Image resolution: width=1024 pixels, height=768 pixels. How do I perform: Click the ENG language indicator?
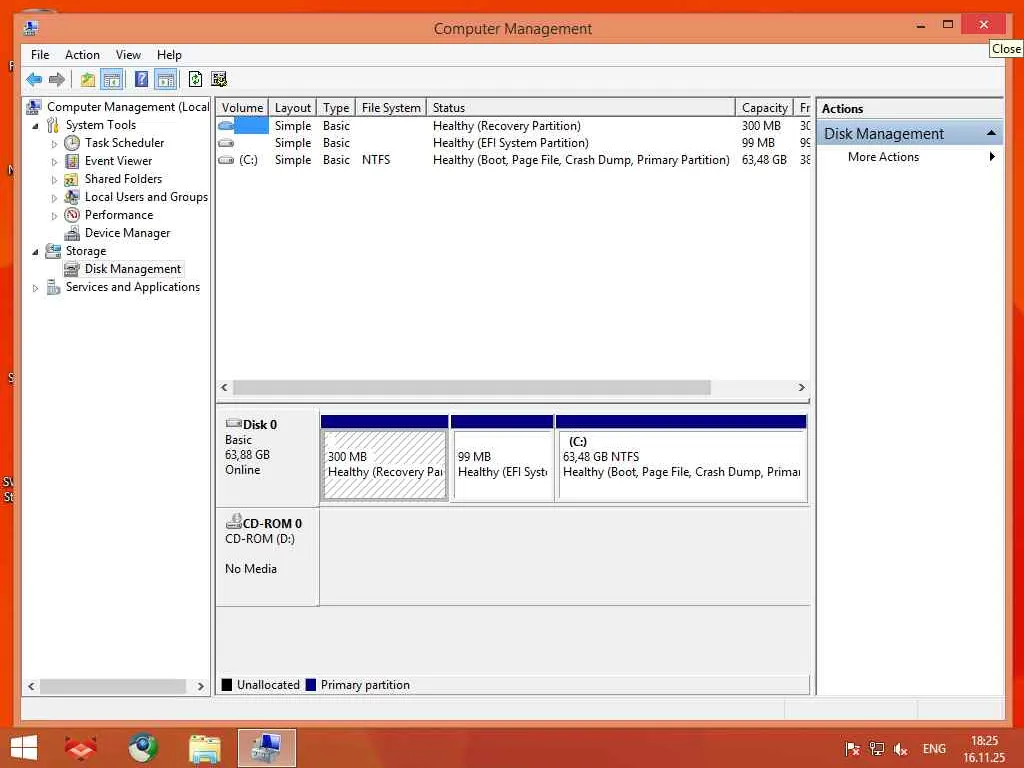click(934, 749)
